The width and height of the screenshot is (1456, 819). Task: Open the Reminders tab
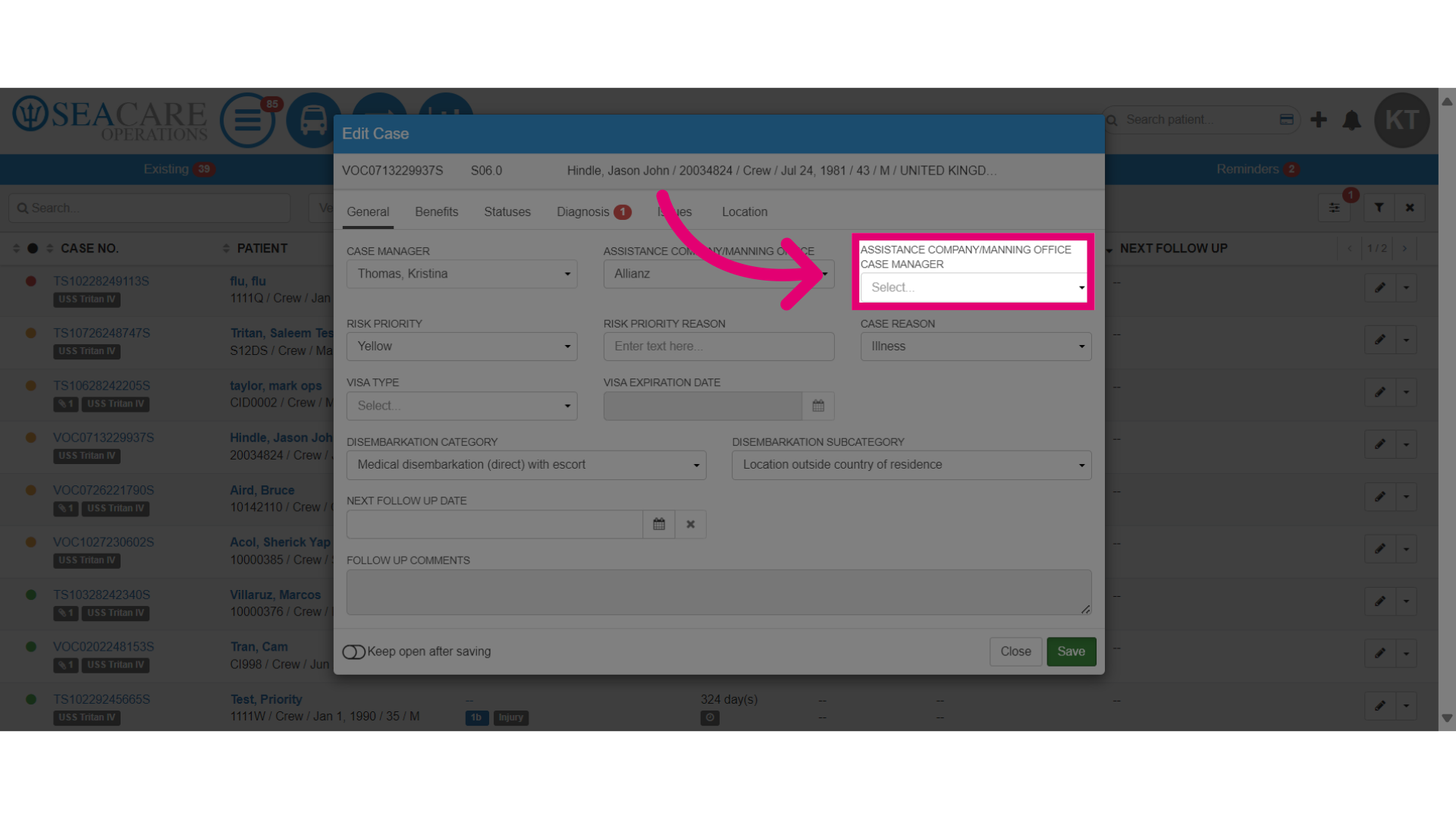click(1258, 169)
